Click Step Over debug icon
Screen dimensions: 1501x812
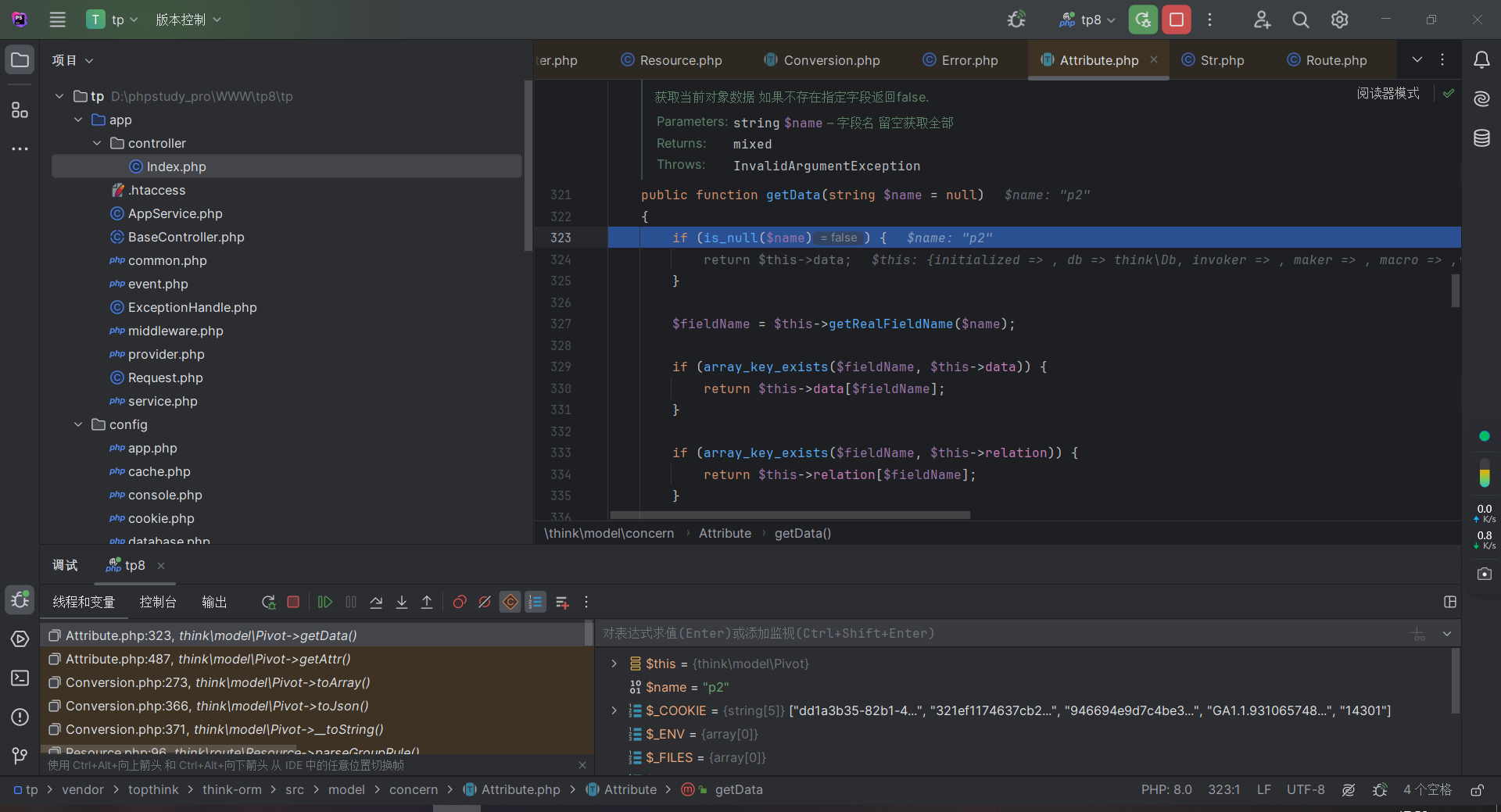tap(376, 602)
